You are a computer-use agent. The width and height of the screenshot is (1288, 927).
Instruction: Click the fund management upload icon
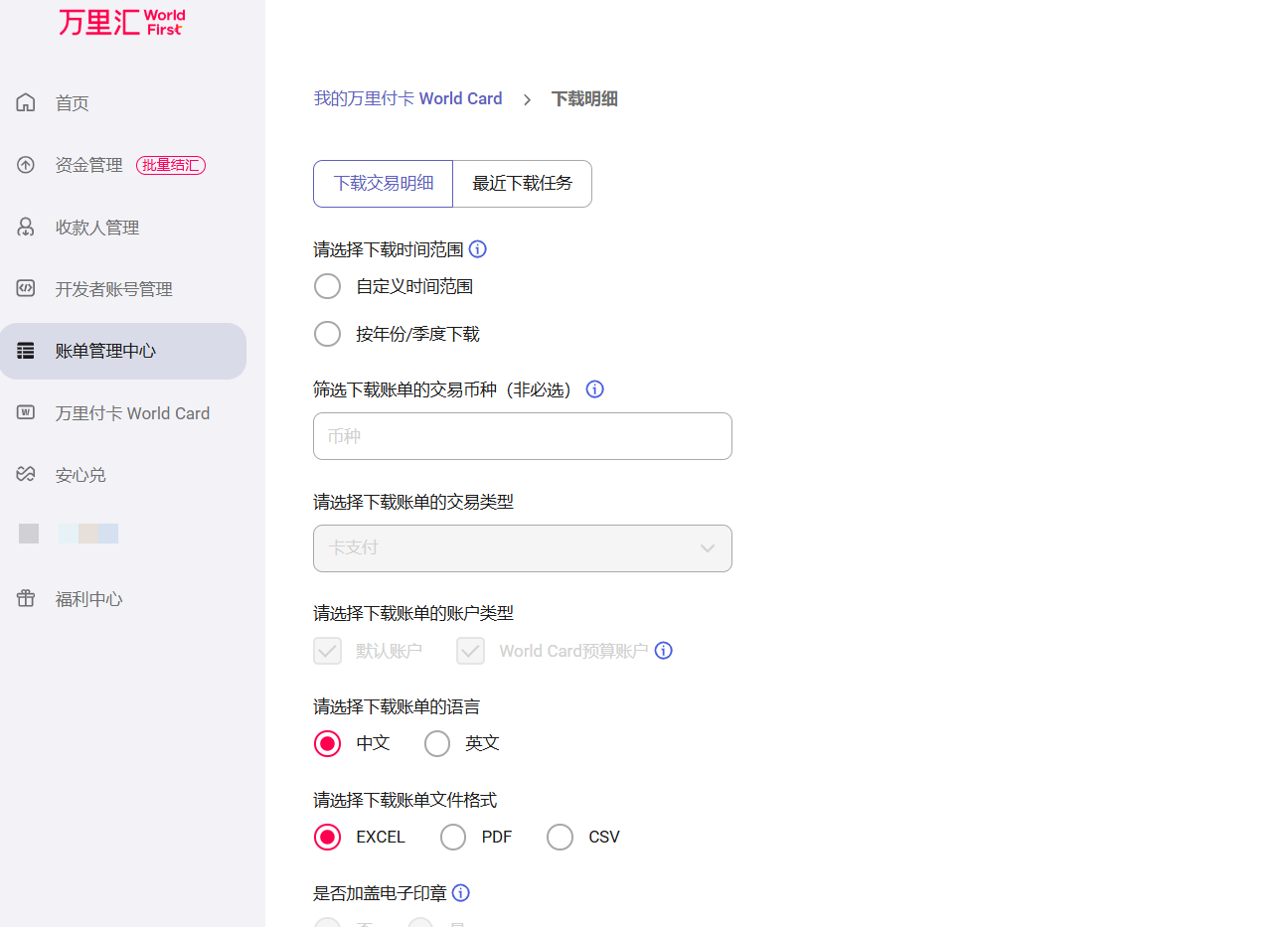pos(26,165)
